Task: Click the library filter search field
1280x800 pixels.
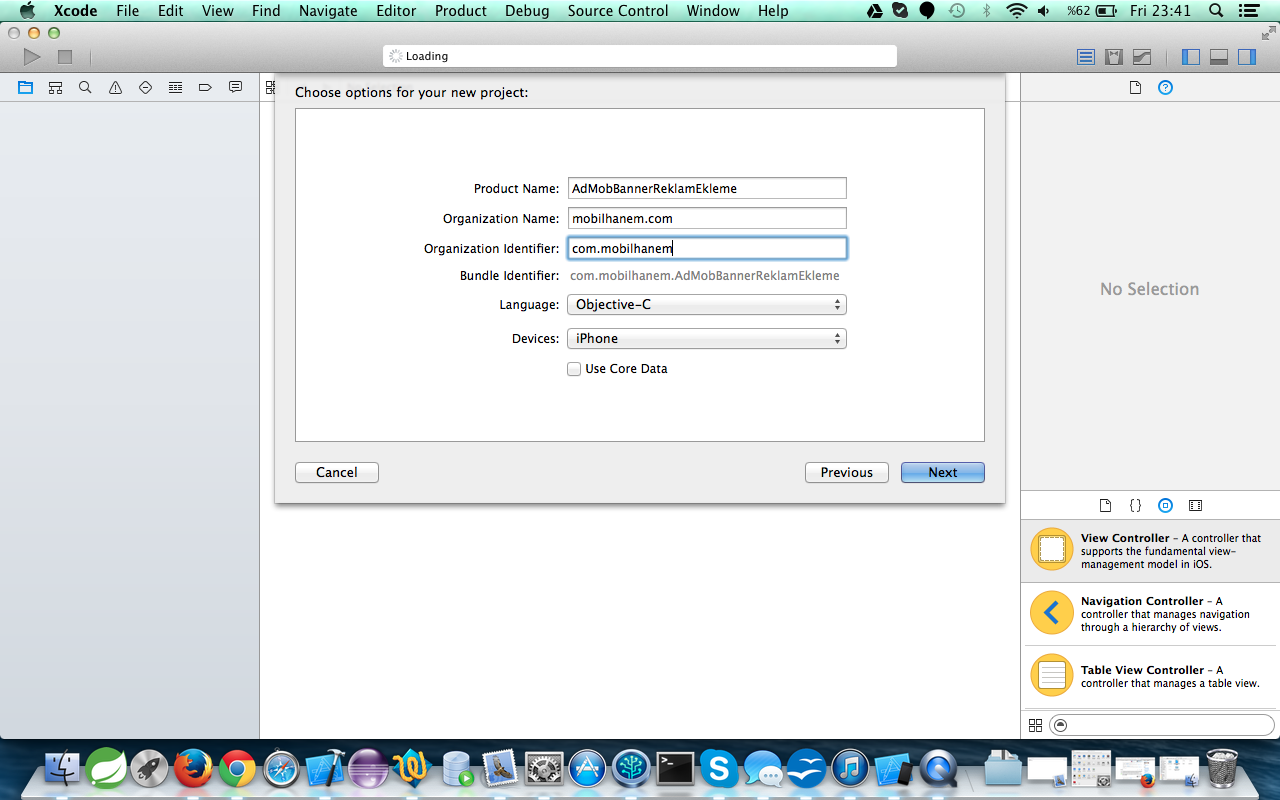Action: click(x=1162, y=725)
